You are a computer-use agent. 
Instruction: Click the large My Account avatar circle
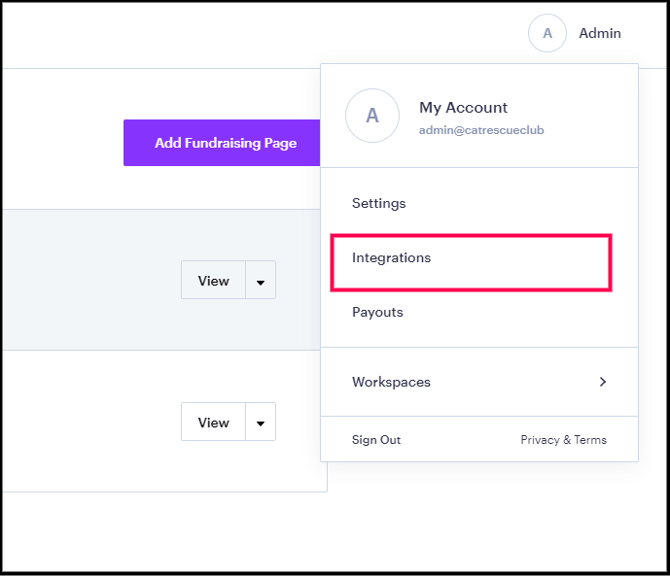(x=372, y=116)
